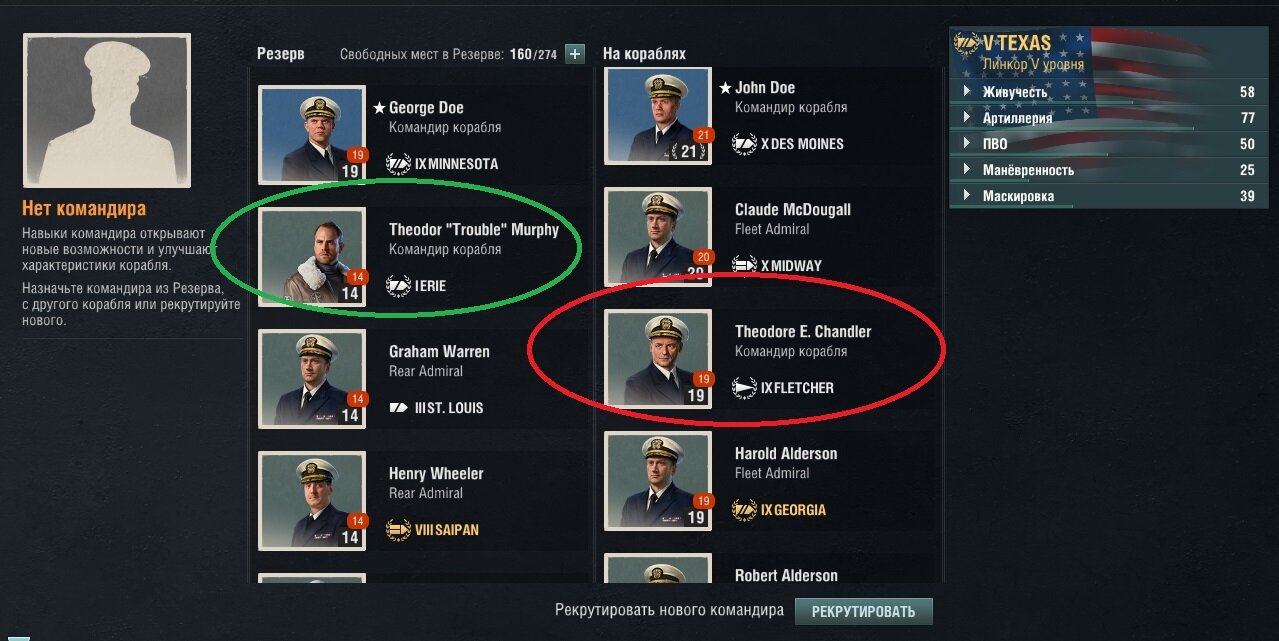
Task: Expand the Живучесть stat row
Action: click(x=1109, y=92)
